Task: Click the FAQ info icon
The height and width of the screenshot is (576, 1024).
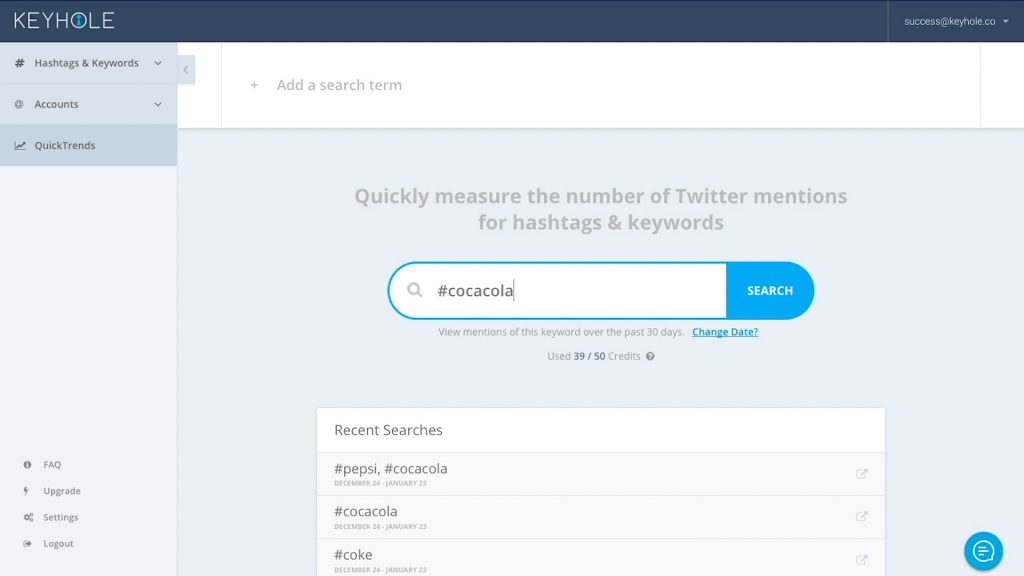Action: pos(27,464)
